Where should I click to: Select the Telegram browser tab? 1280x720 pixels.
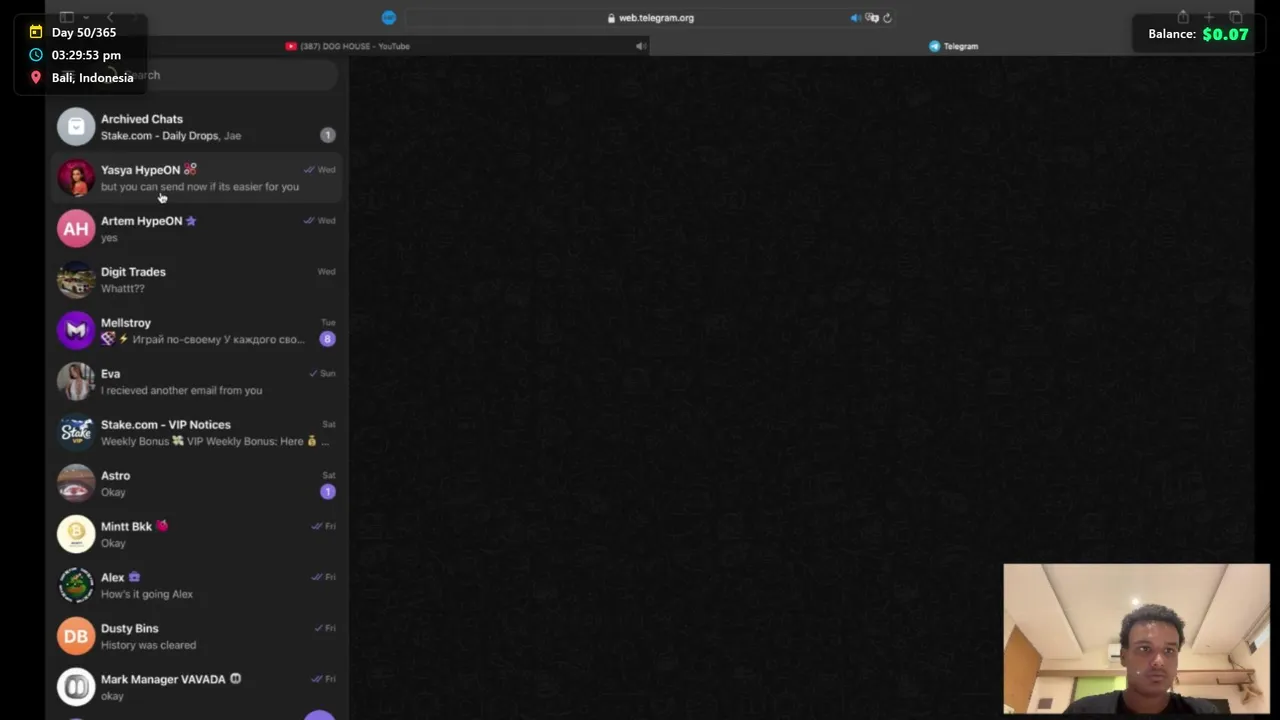coord(953,46)
